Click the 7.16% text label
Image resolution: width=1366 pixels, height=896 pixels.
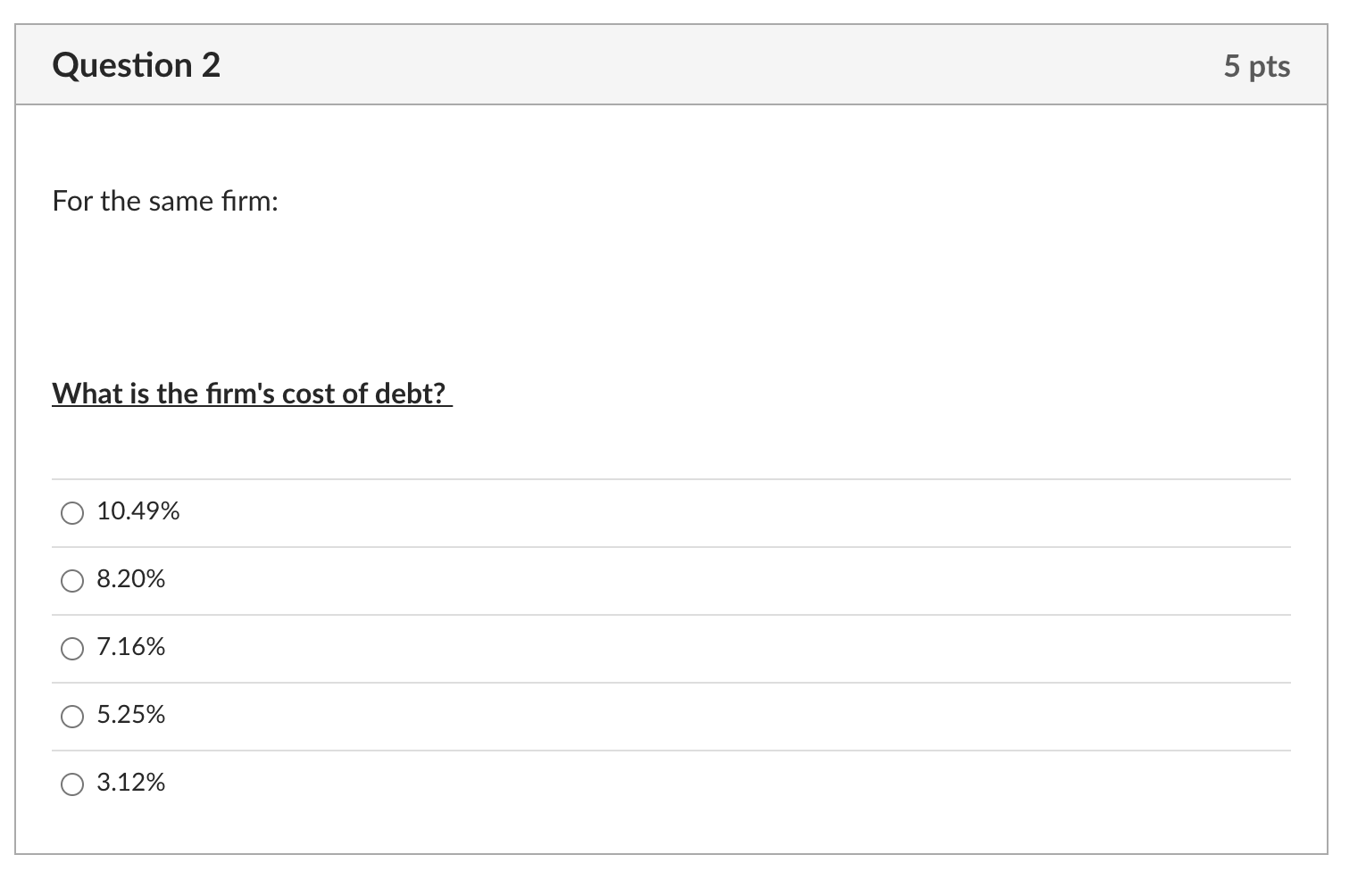130,647
